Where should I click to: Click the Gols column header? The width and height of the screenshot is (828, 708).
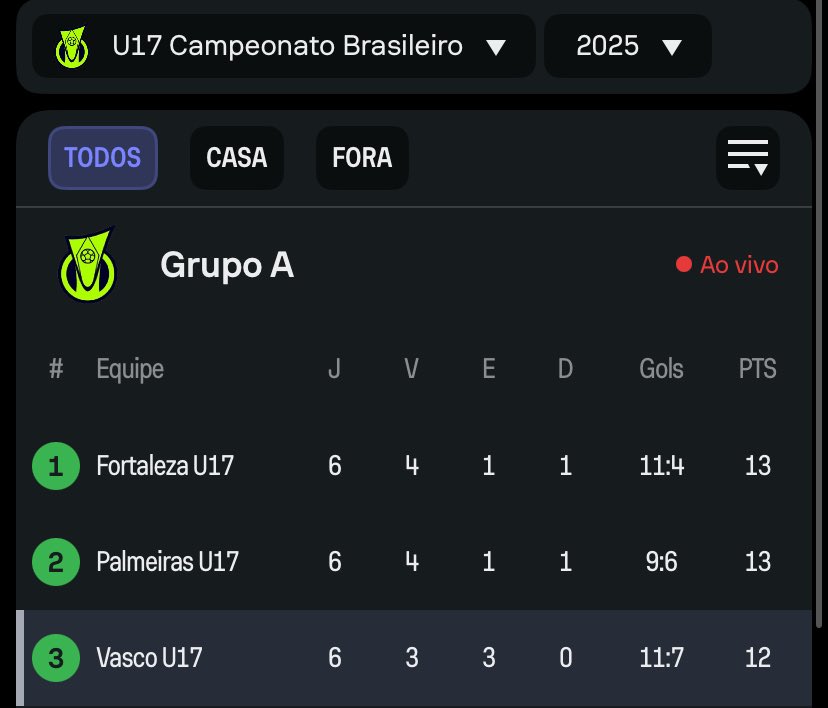(661, 369)
